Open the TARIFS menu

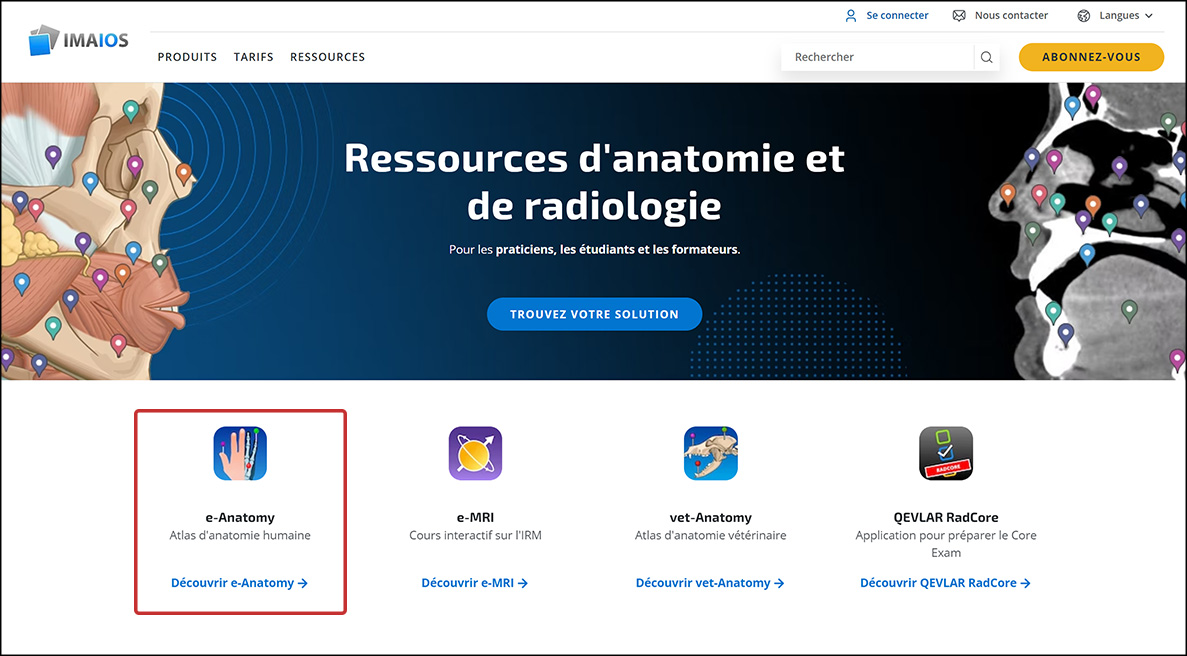[x=254, y=57]
